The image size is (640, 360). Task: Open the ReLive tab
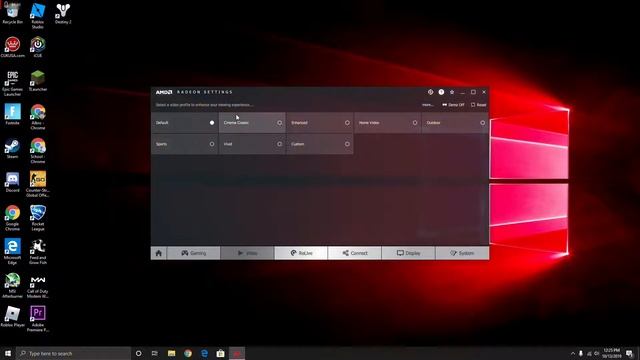click(x=301, y=253)
